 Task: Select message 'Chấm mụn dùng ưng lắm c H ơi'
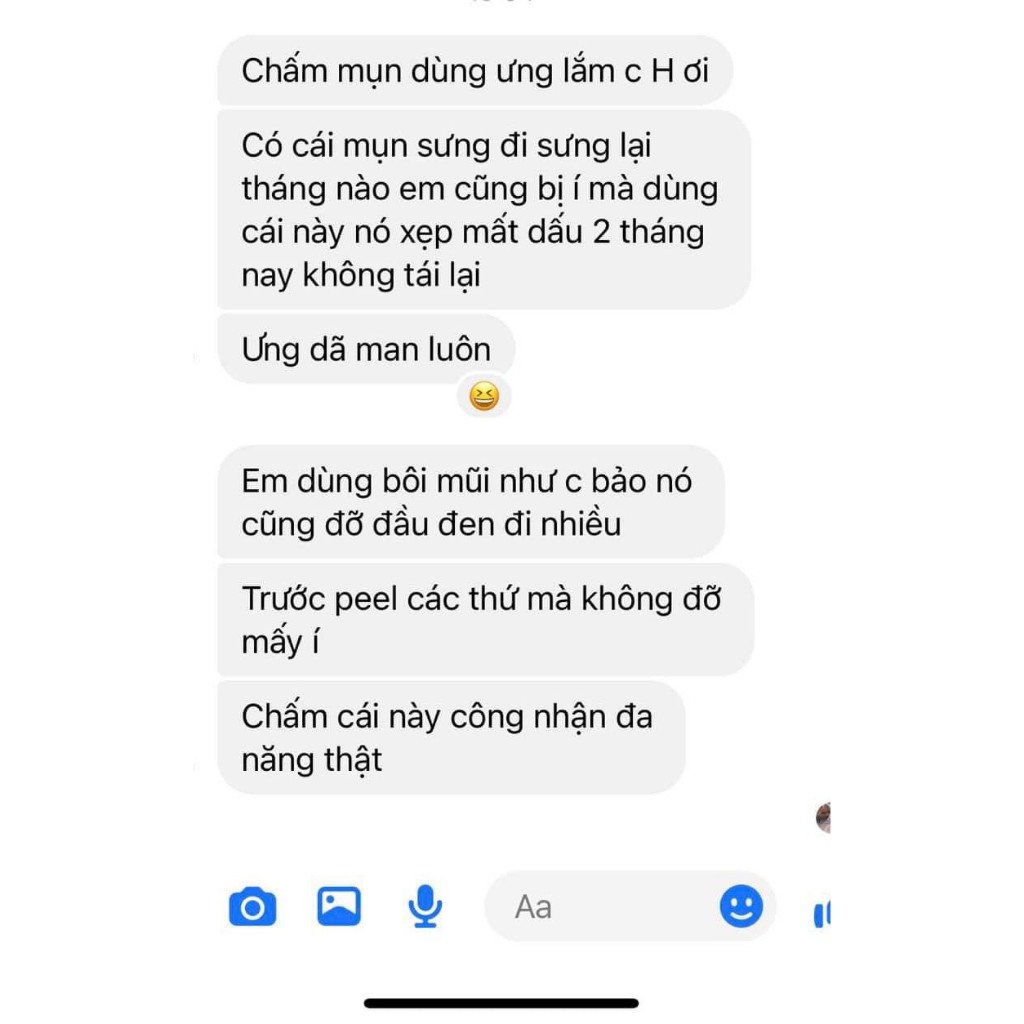pos(475,70)
